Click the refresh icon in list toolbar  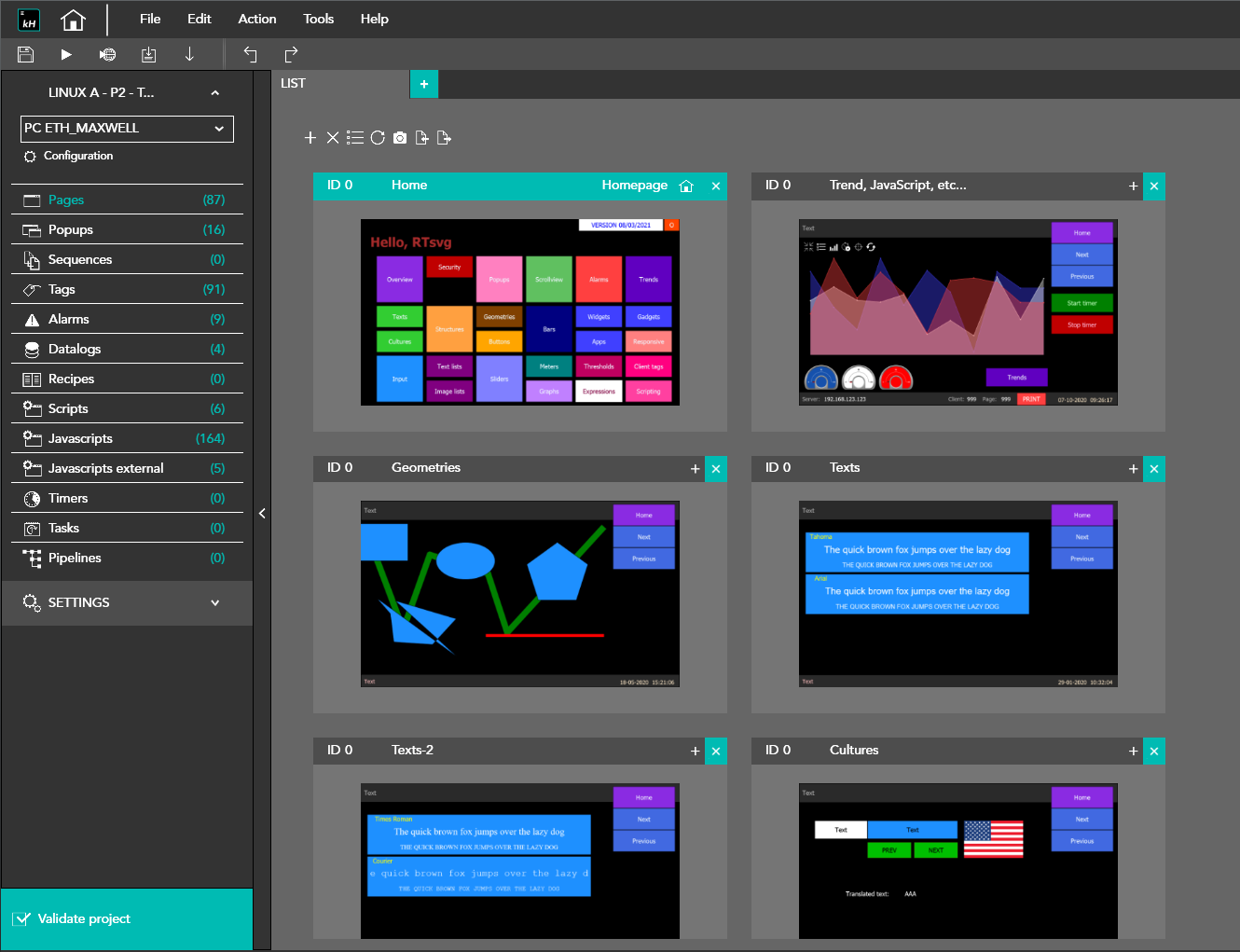click(x=378, y=138)
